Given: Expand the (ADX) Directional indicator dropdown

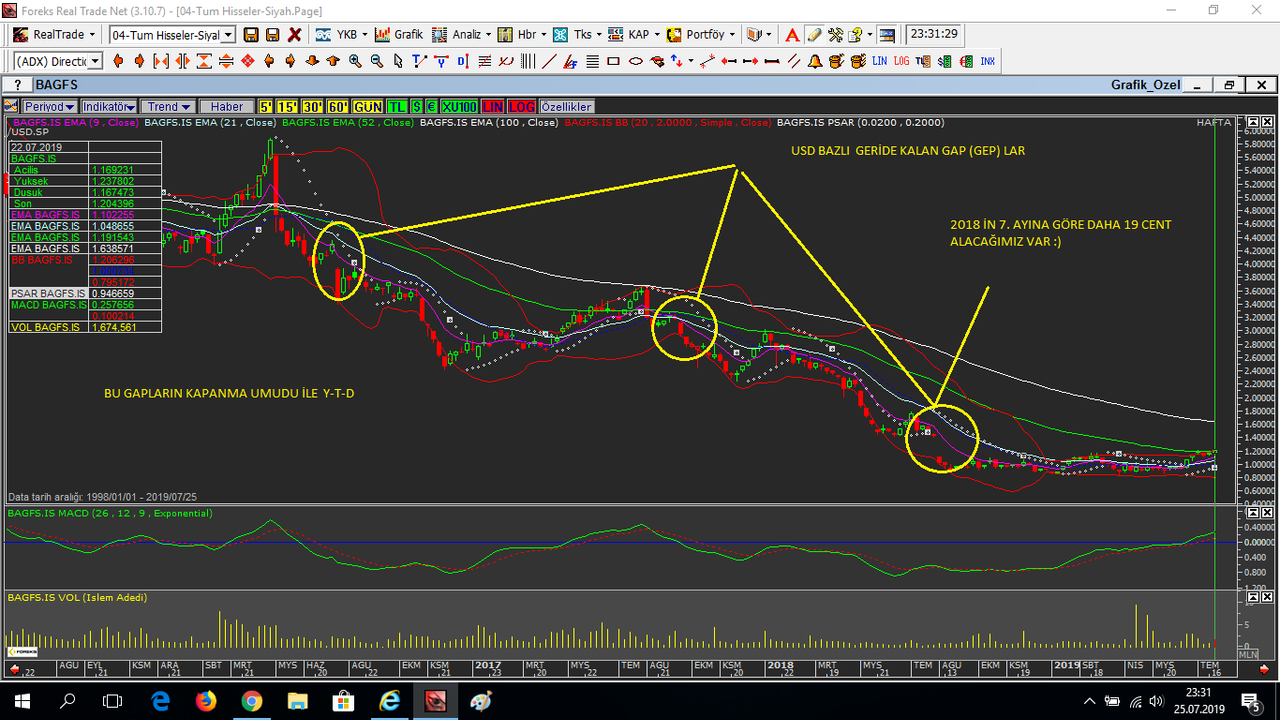Looking at the screenshot, I should (x=95, y=61).
